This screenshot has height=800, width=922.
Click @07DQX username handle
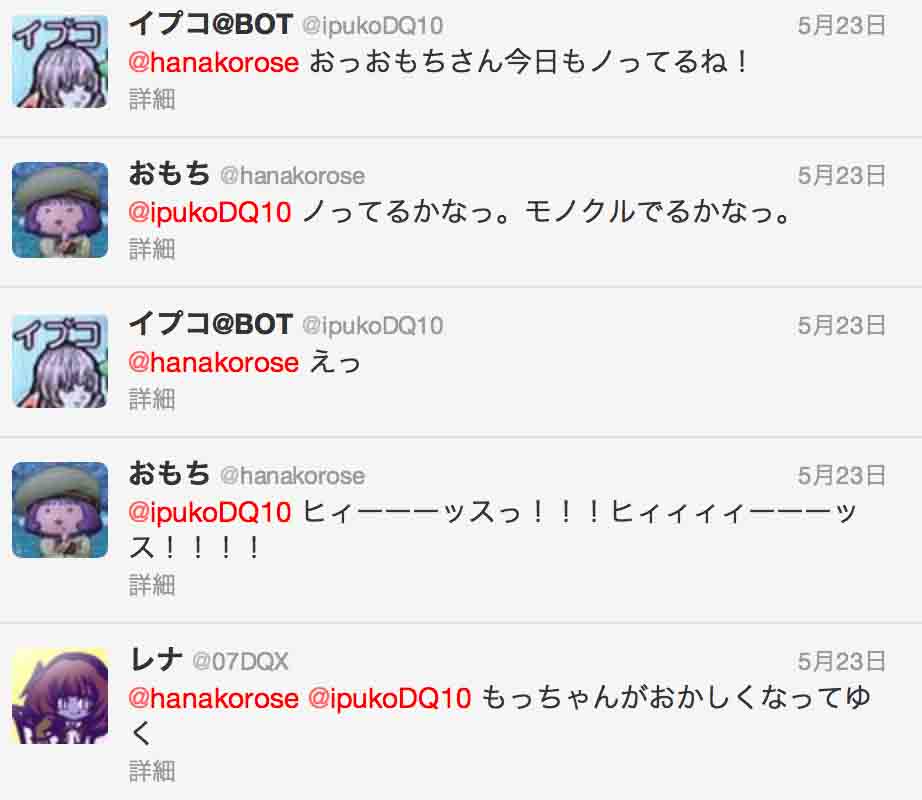[240, 662]
